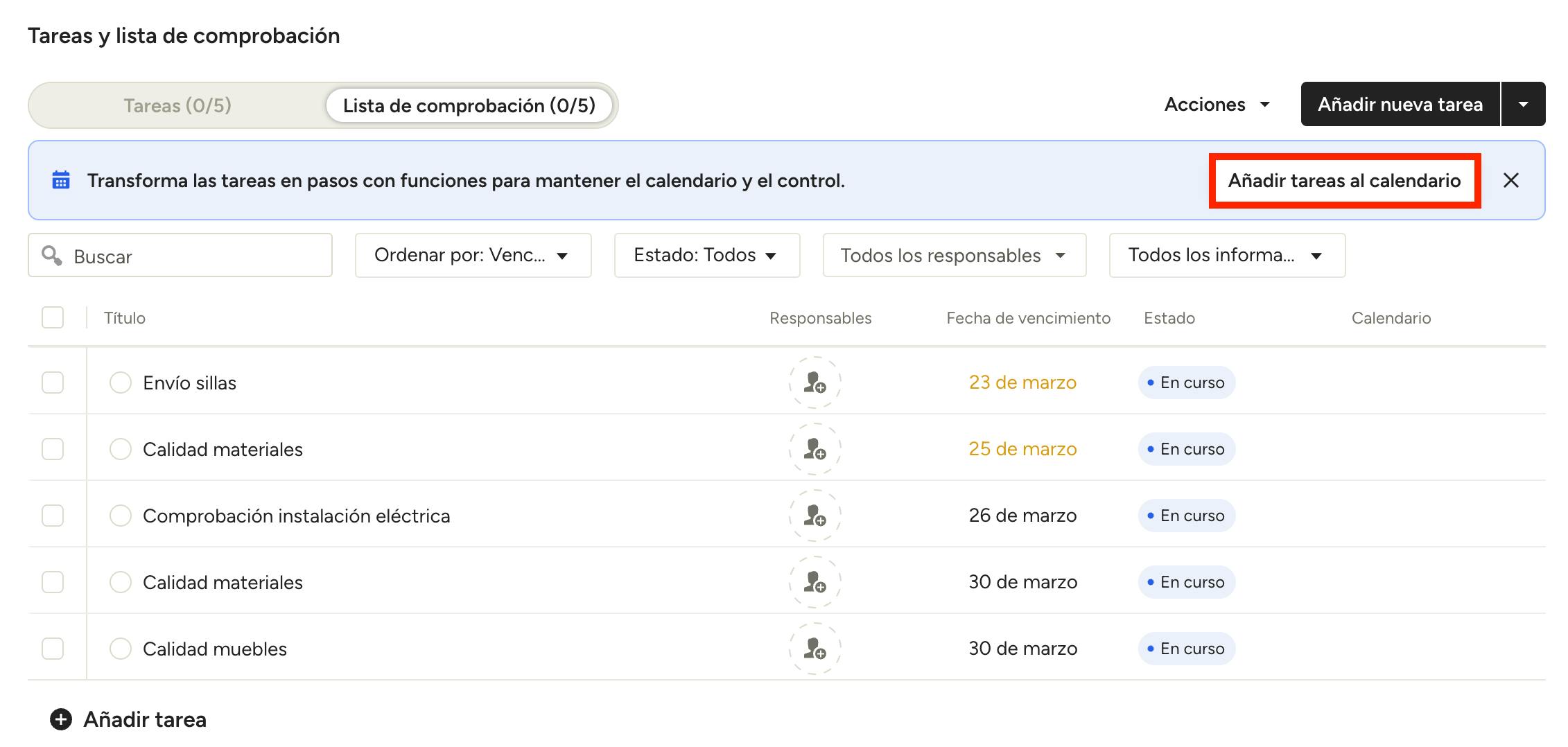The image size is (1568, 747).
Task: Open the Ordenar por sorting dropdown
Action: tap(473, 256)
